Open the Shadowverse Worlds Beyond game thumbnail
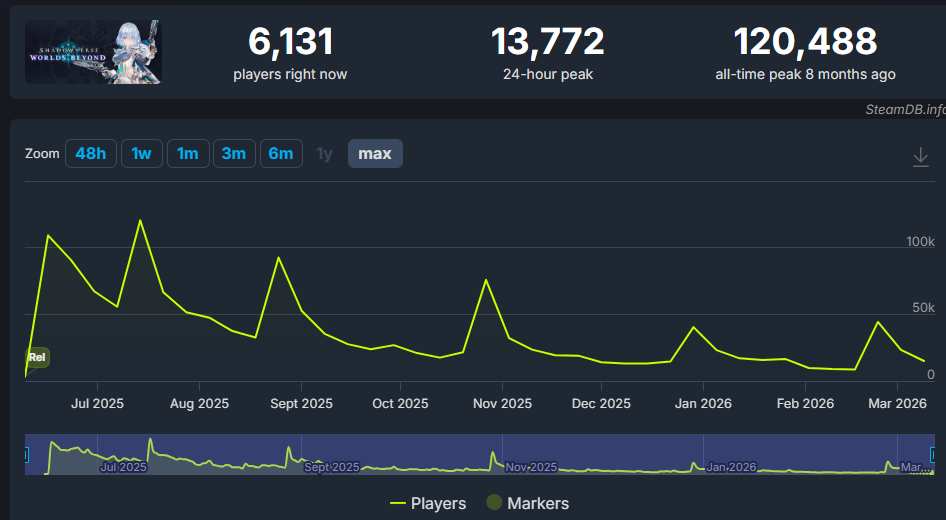Screen dimensions: 946x520 (x=93, y=52)
